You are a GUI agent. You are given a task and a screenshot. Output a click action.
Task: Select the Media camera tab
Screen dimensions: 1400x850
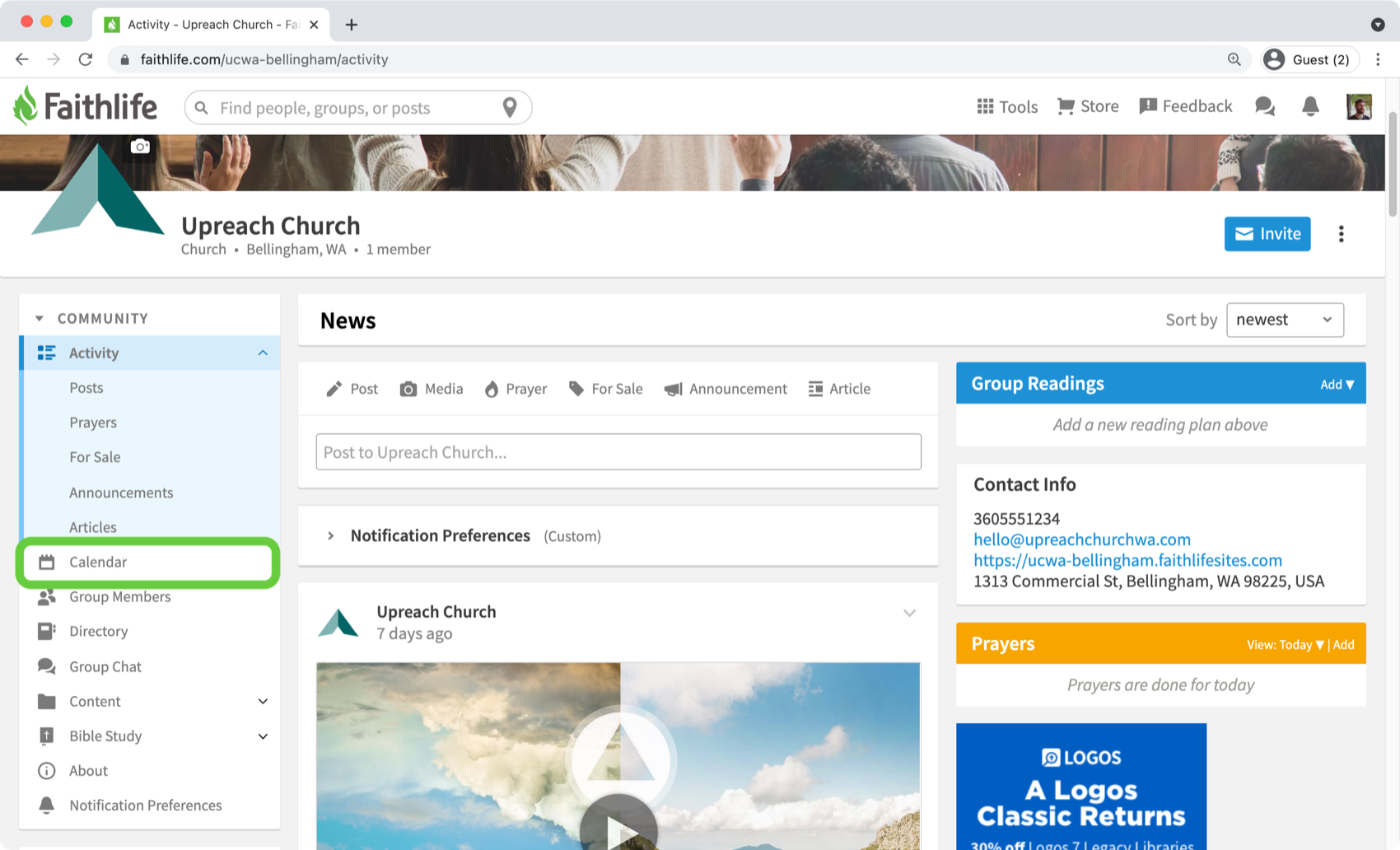[x=432, y=389]
